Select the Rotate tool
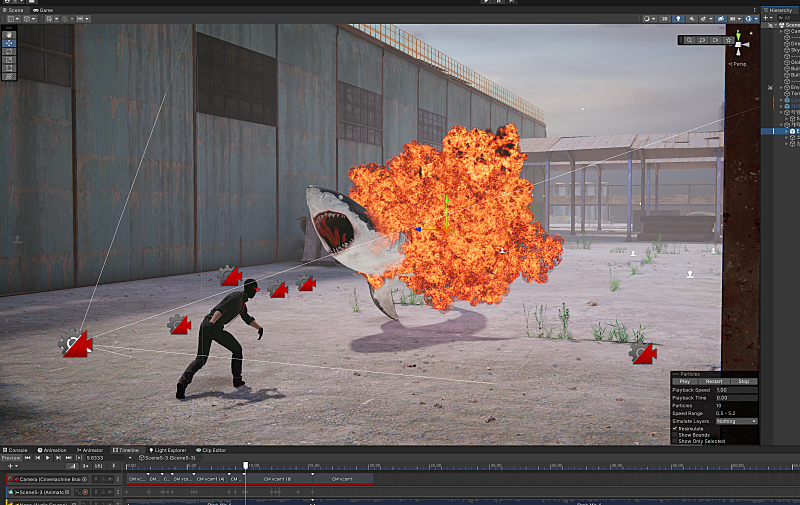The image size is (800, 505). tap(9, 51)
